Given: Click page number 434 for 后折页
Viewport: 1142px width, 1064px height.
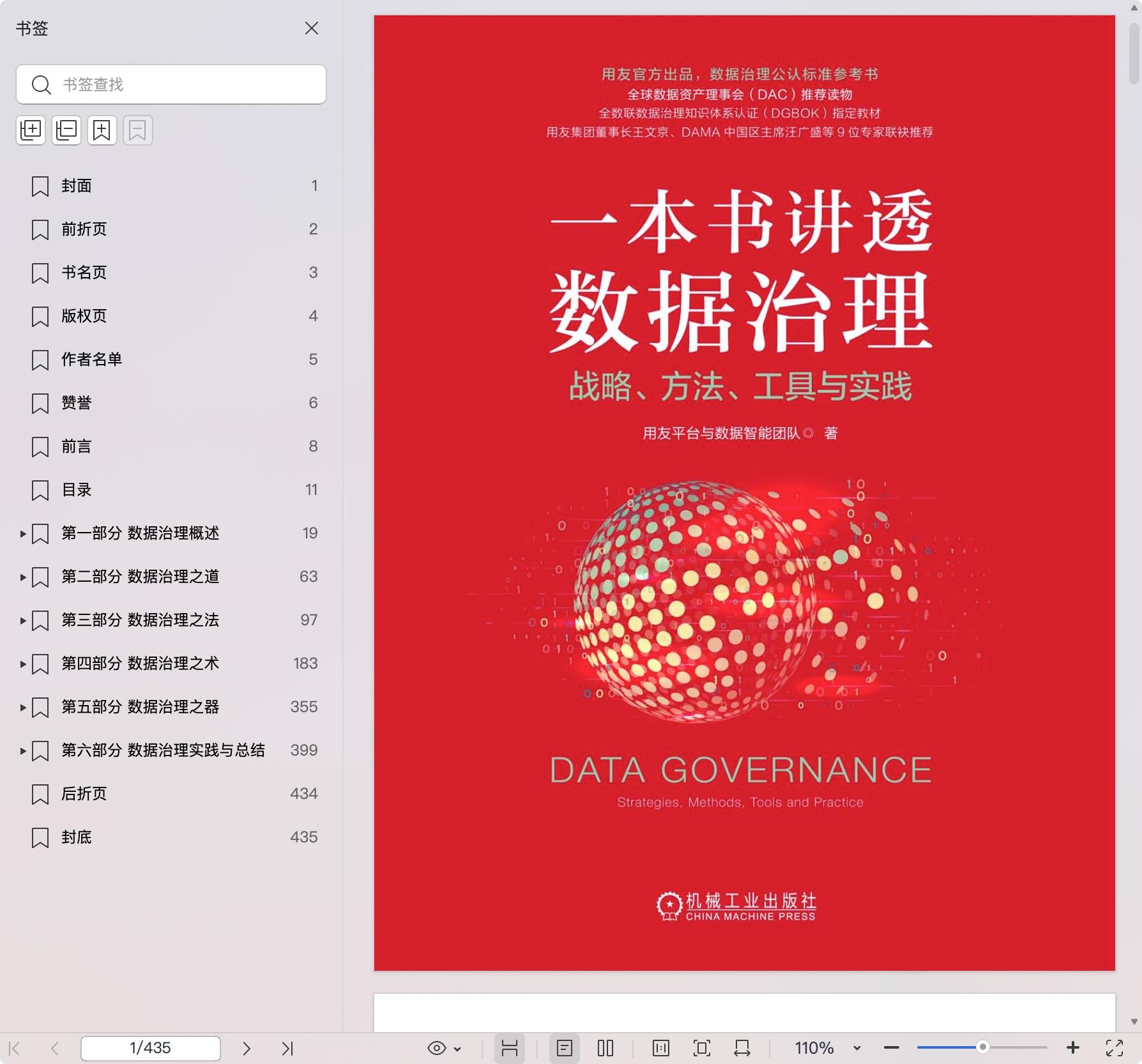Looking at the screenshot, I should tap(303, 794).
